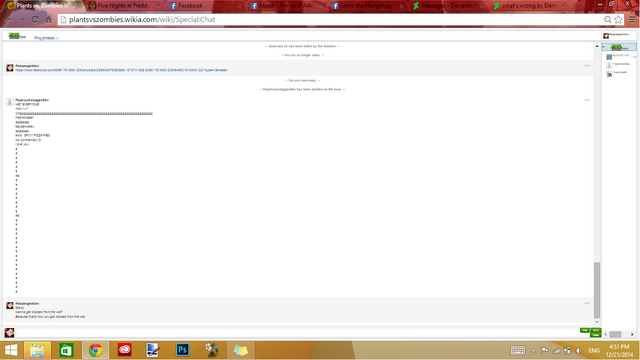Click the chat scrollbar down arrow
This screenshot has width=640, height=360.
(597, 322)
